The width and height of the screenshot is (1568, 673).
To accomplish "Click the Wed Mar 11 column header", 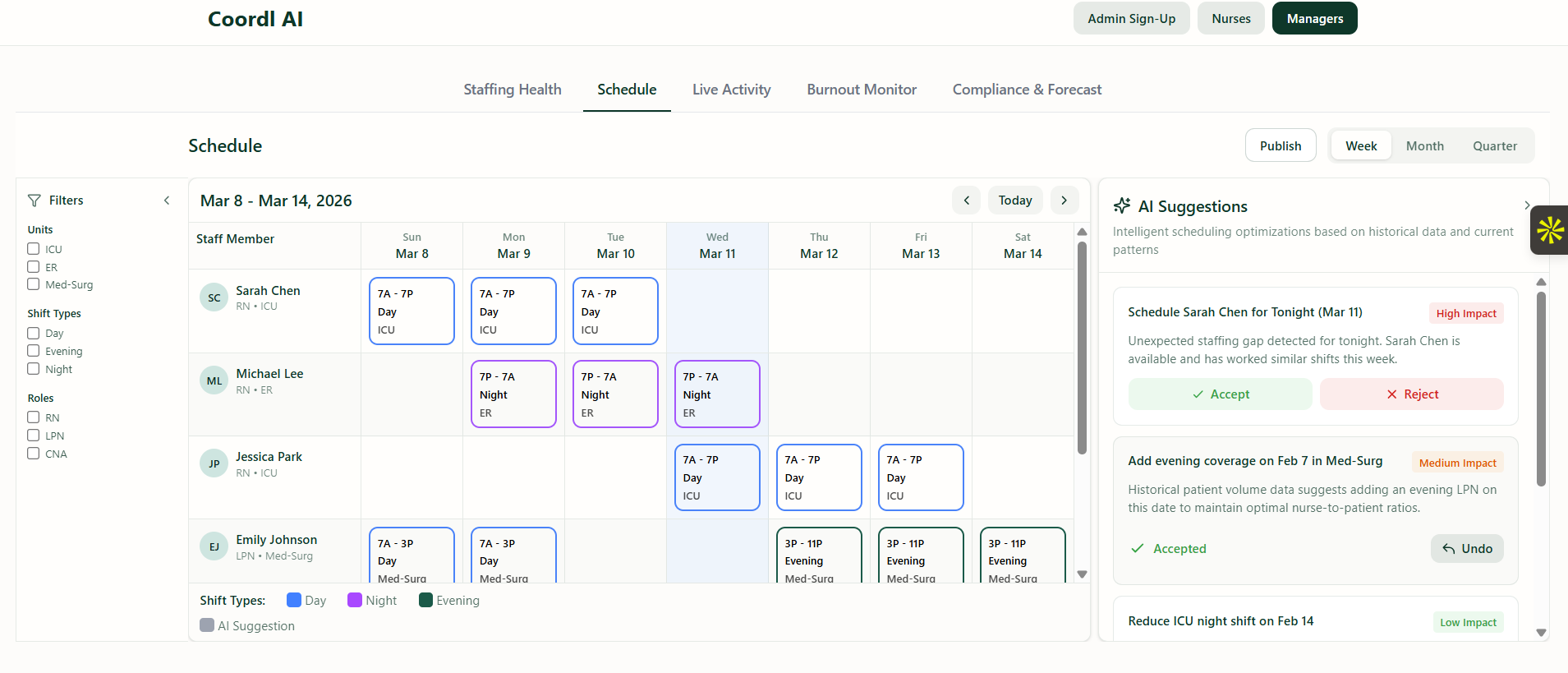I will [717, 246].
